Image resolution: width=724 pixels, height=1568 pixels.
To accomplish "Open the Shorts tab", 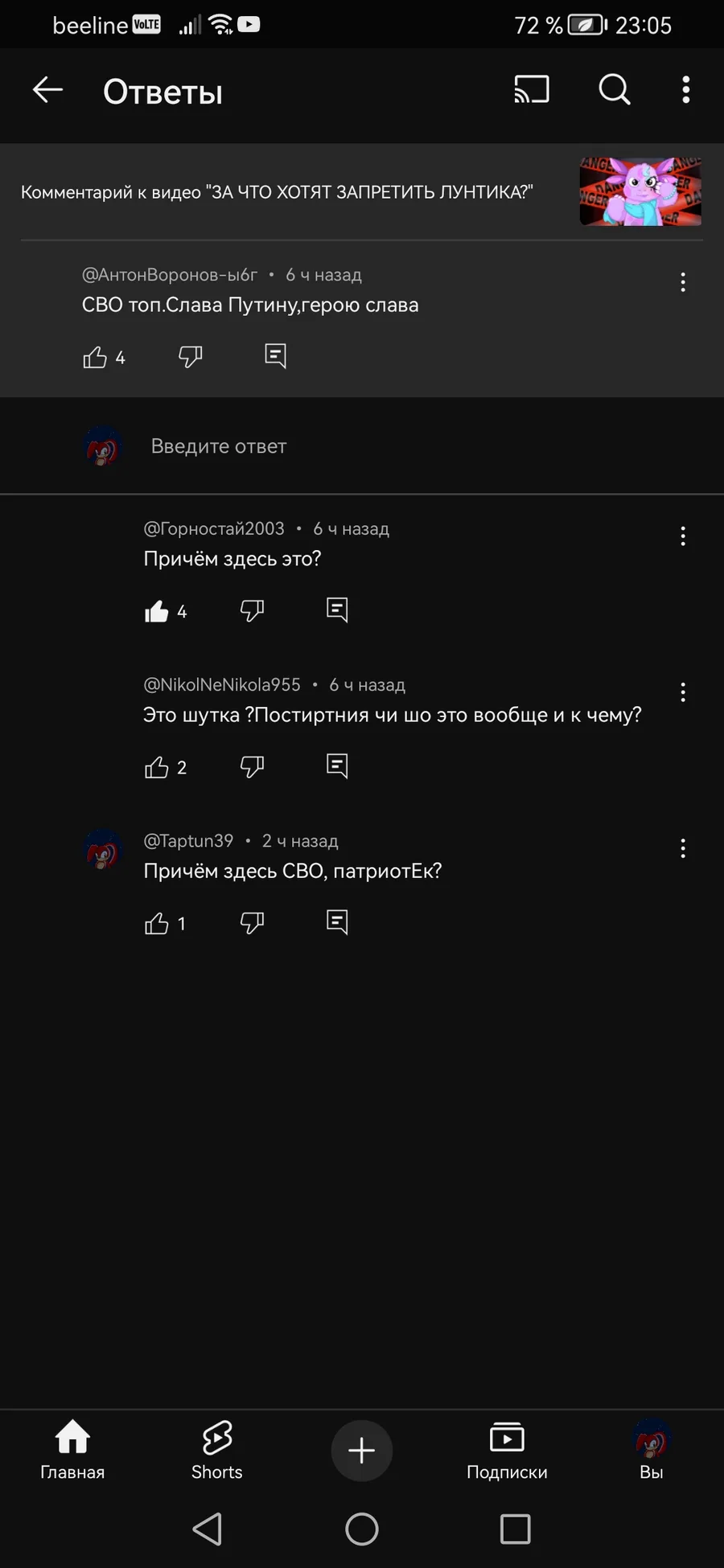I will (217, 1449).
